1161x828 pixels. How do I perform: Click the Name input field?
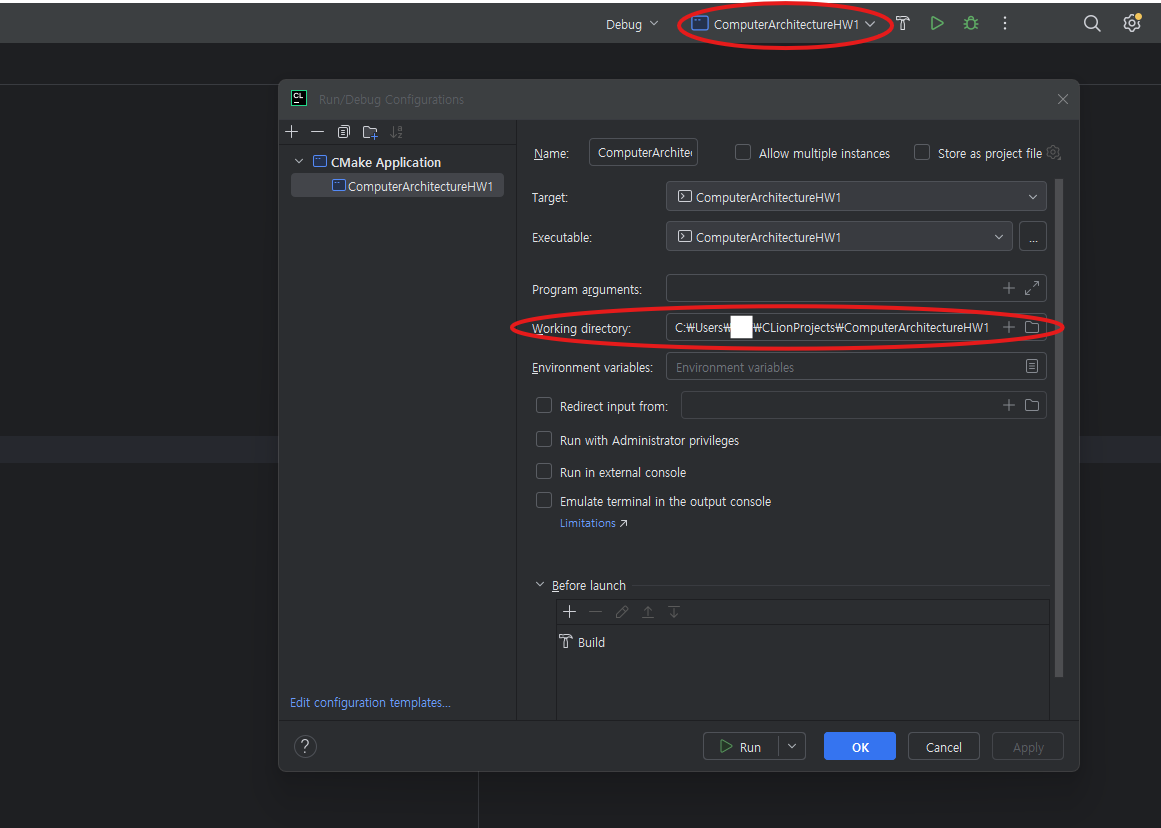[643, 153]
